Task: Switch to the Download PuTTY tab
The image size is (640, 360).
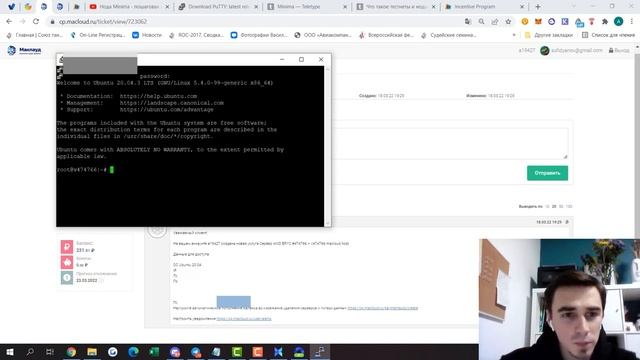Action: click(218, 7)
